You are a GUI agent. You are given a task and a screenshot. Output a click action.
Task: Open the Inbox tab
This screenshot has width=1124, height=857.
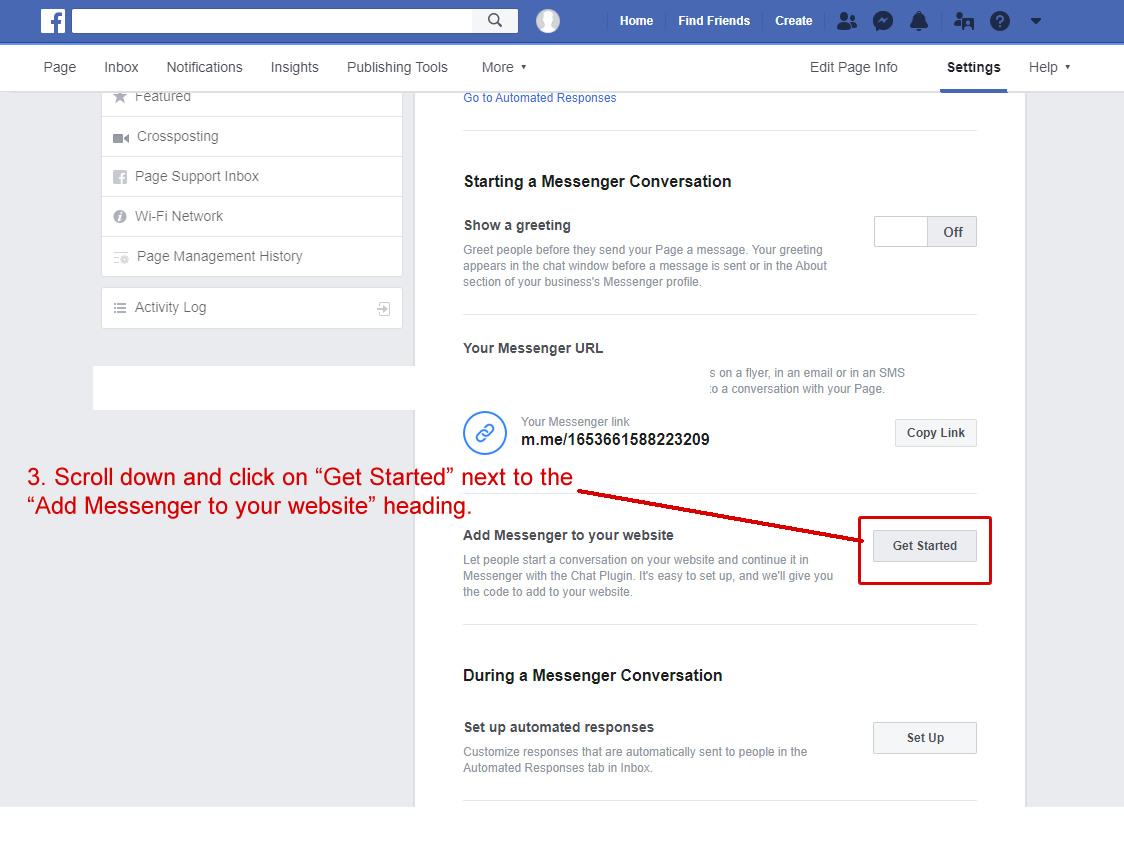pyautogui.click(x=121, y=67)
